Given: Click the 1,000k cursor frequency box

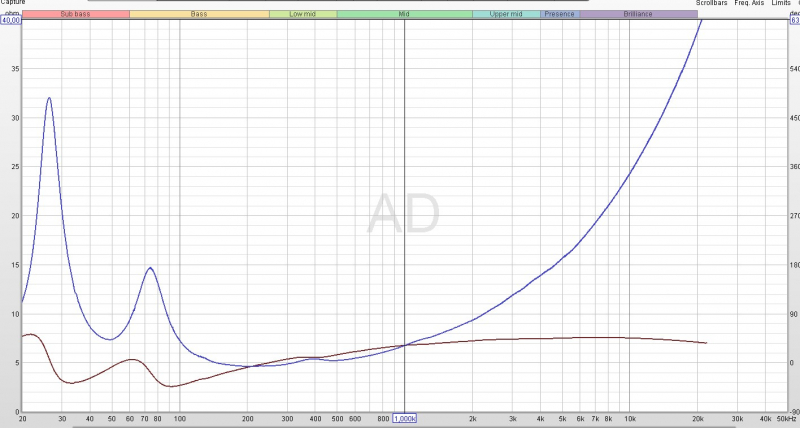Looking at the screenshot, I should [405, 419].
